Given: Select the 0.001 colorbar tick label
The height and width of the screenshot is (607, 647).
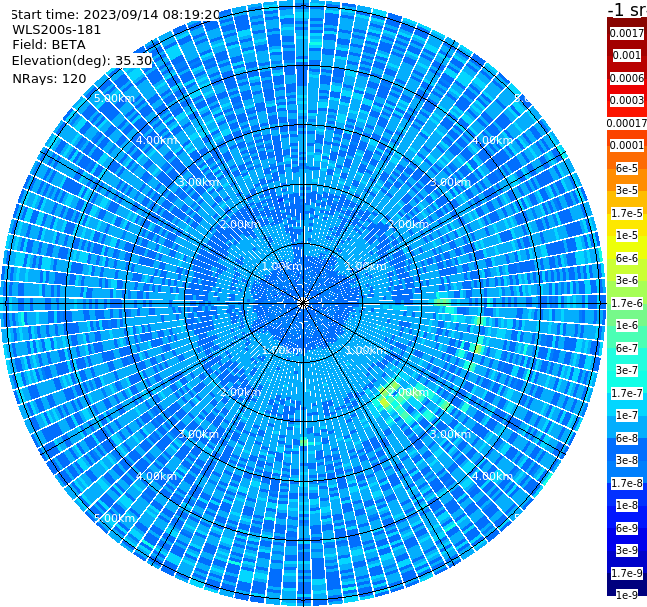Looking at the screenshot, I should (627, 55).
